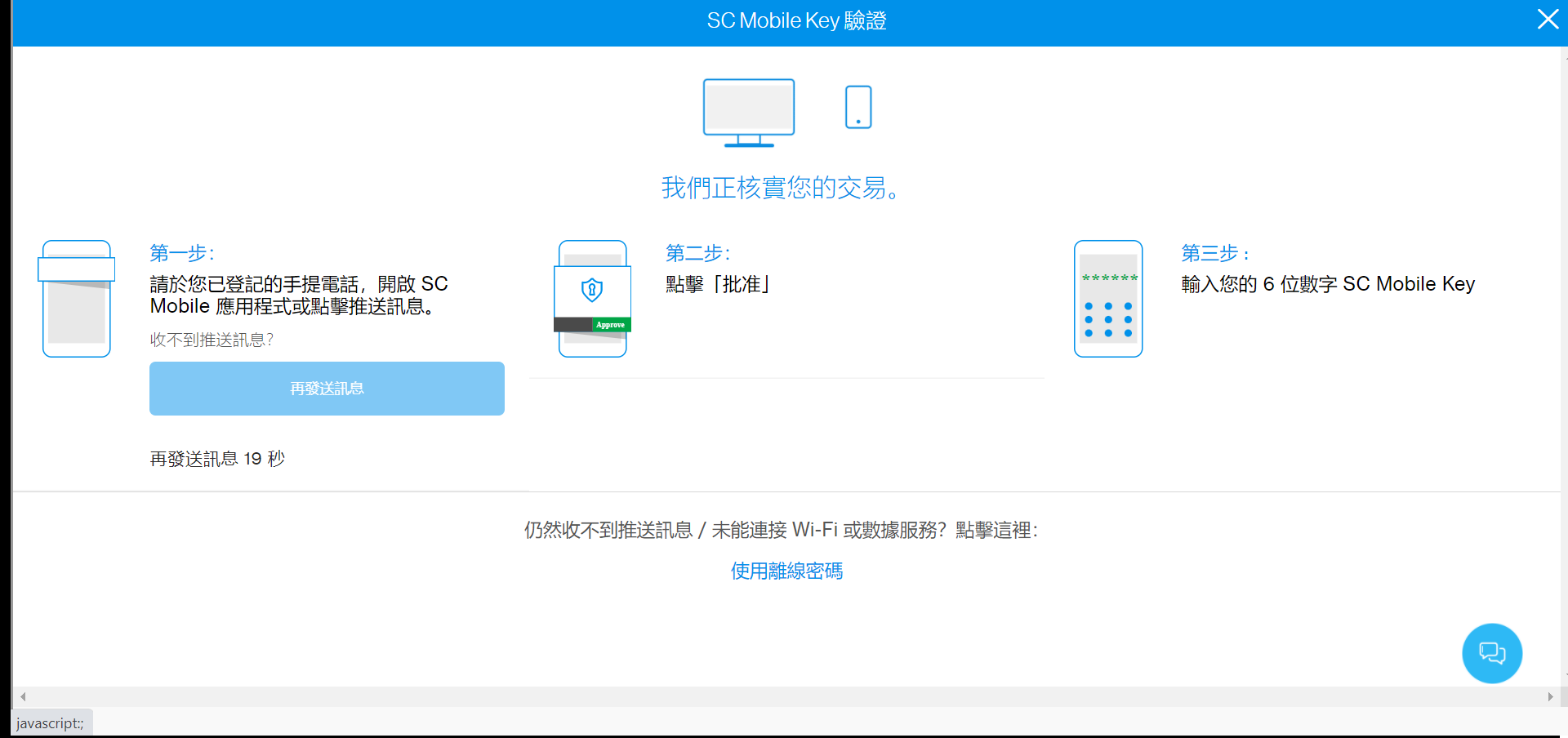
Task: Click the horizontal scrollbar track
Action: point(784,696)
